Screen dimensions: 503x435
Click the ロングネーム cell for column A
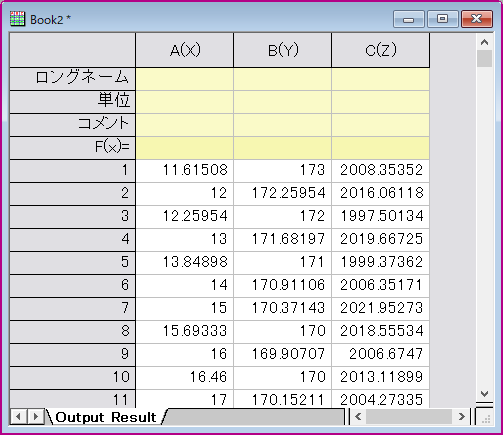(185, 79)
